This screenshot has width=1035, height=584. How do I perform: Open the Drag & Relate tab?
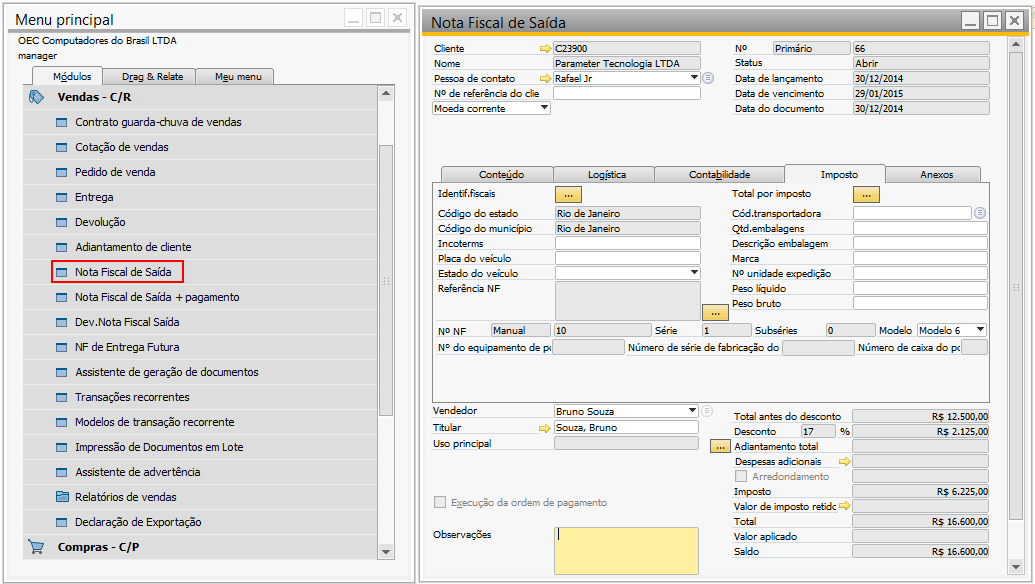point(152,77)
